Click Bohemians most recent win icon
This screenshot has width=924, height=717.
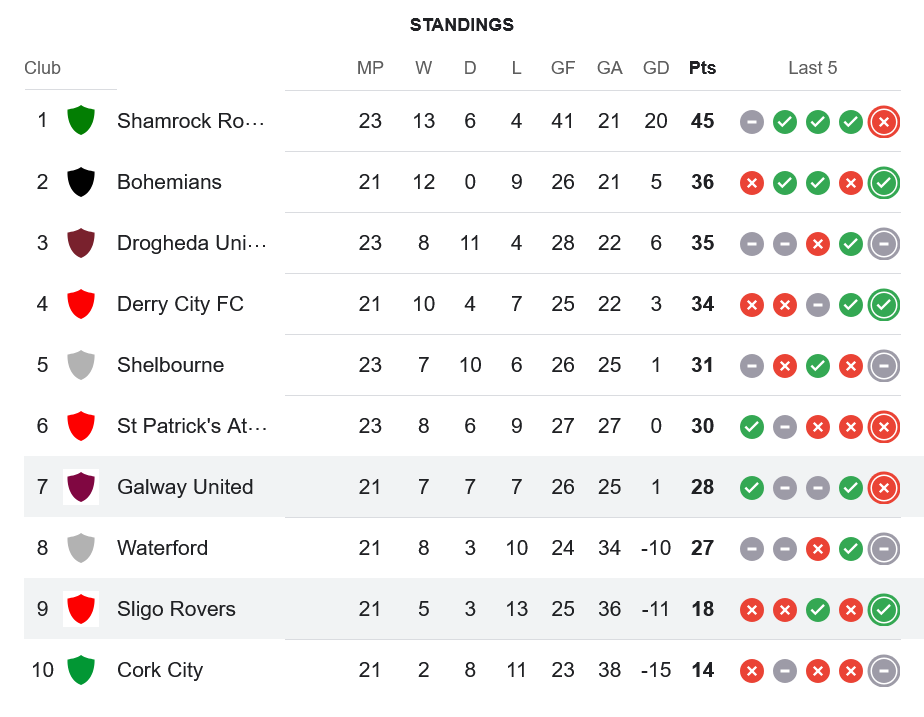(883, 183)
